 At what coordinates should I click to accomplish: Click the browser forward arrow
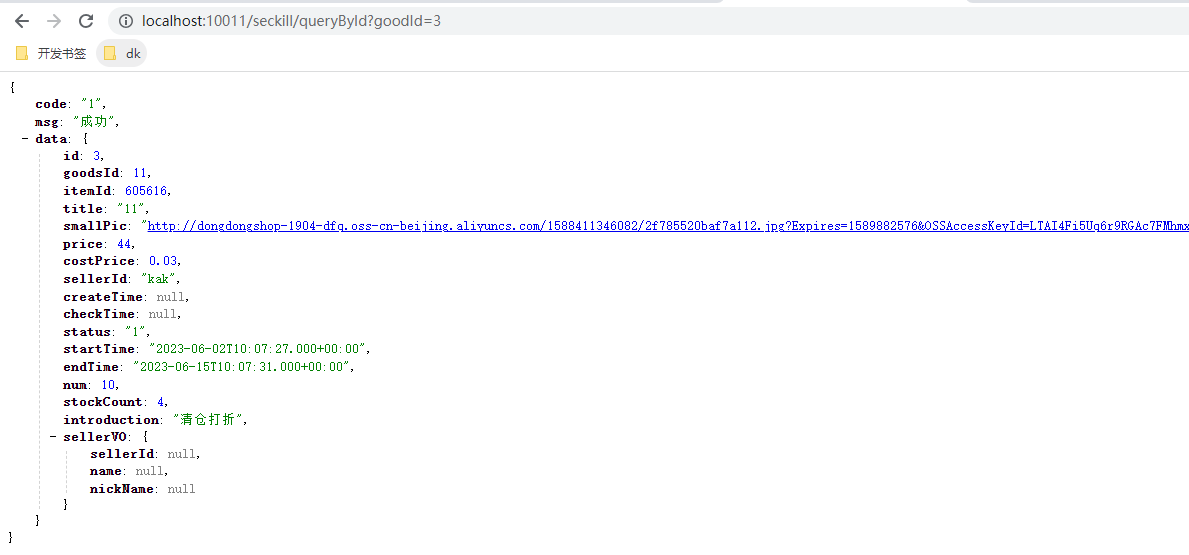tap(54, 21)
